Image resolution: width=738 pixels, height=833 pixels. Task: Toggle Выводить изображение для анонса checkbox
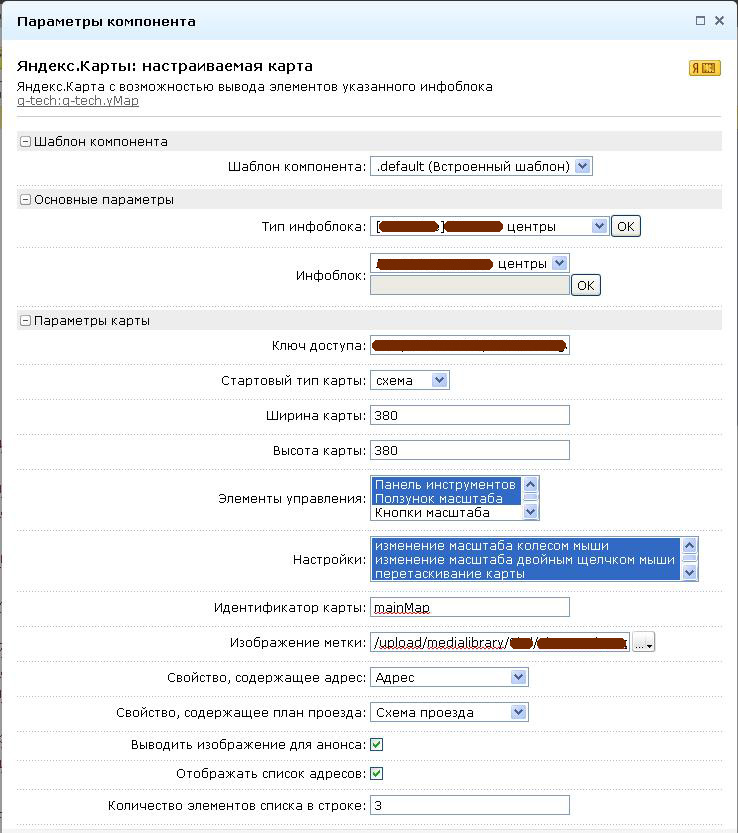(x=377, y=745)
